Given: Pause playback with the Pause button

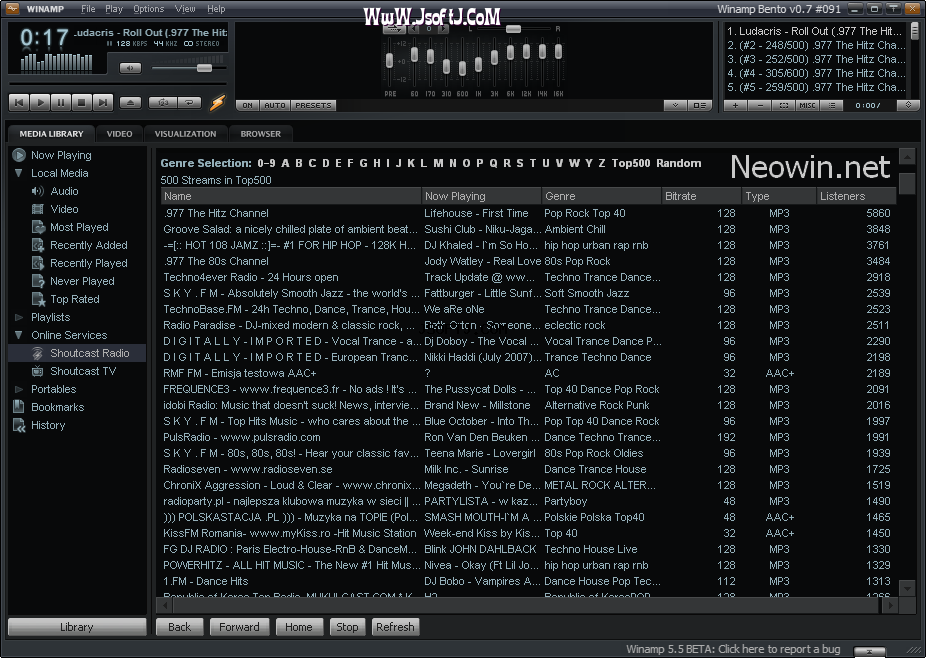Looking at the screenshot, I should pos(61,103).
